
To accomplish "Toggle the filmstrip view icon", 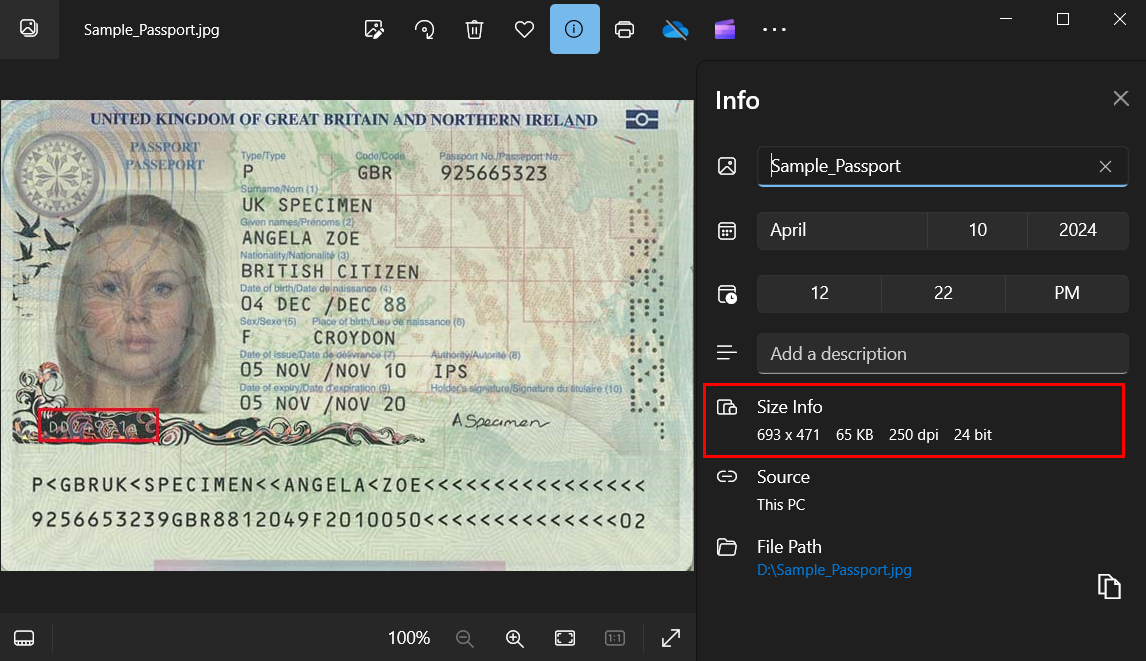I will click(x=25, y=638).
